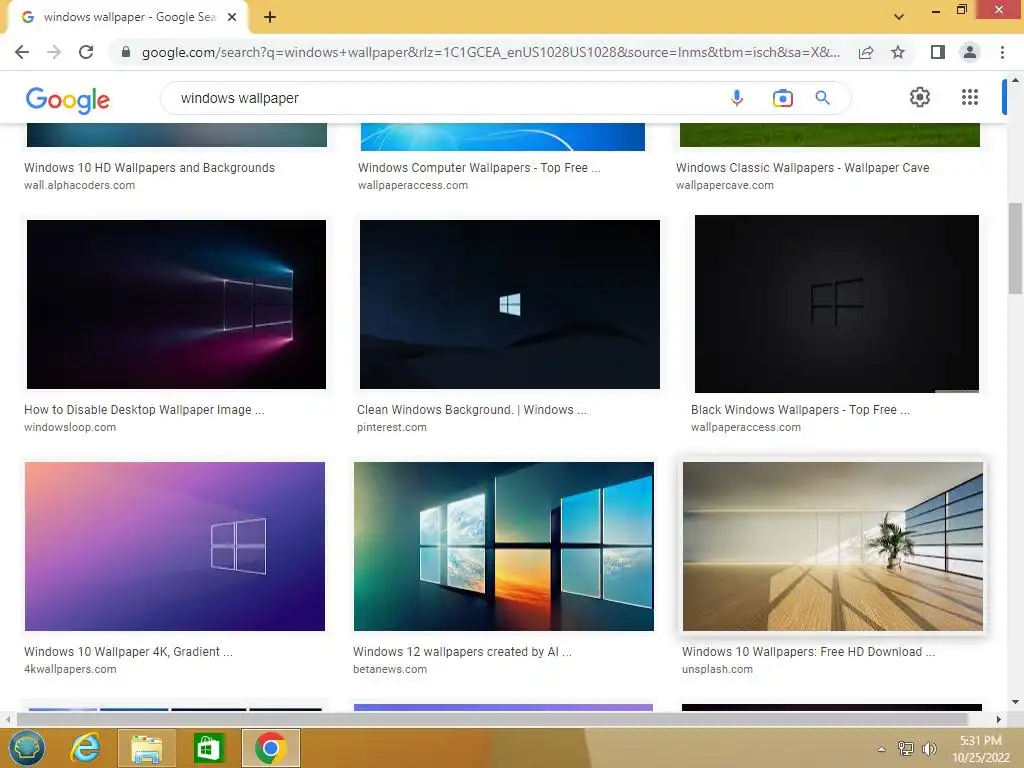
Task: Open Google apps grid
Action: tap(970, 97)
